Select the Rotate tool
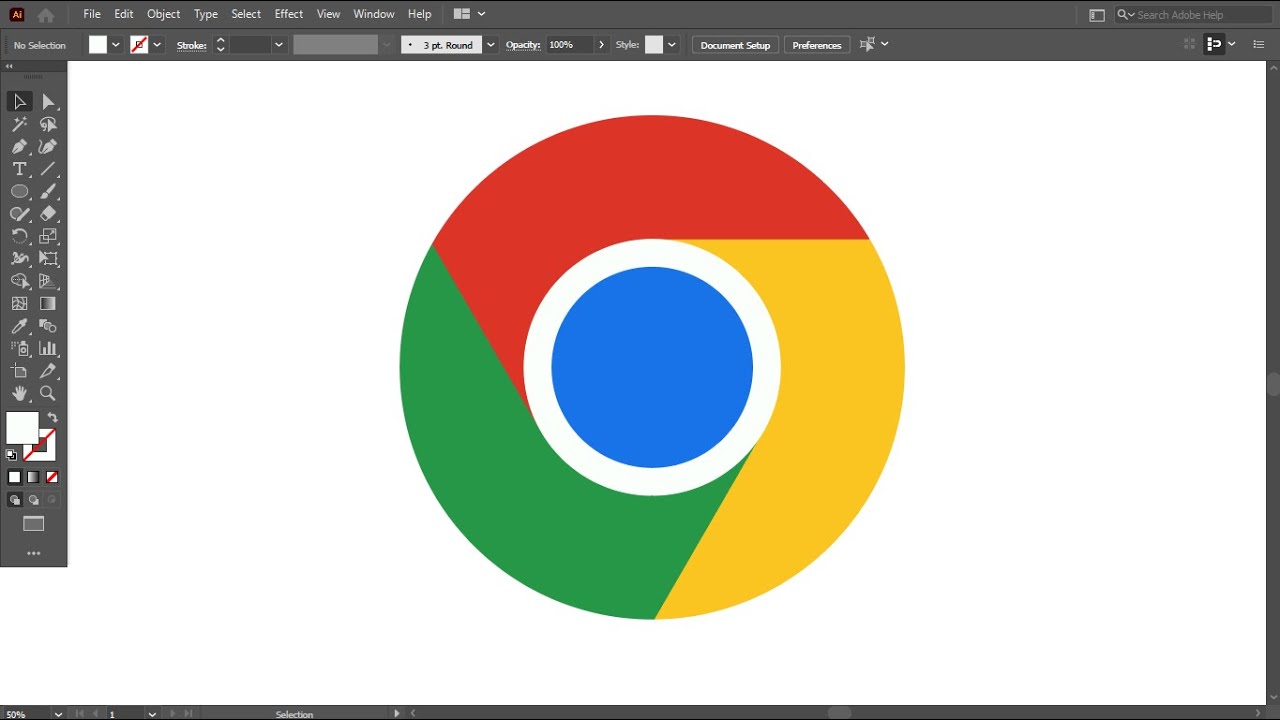 19,237
